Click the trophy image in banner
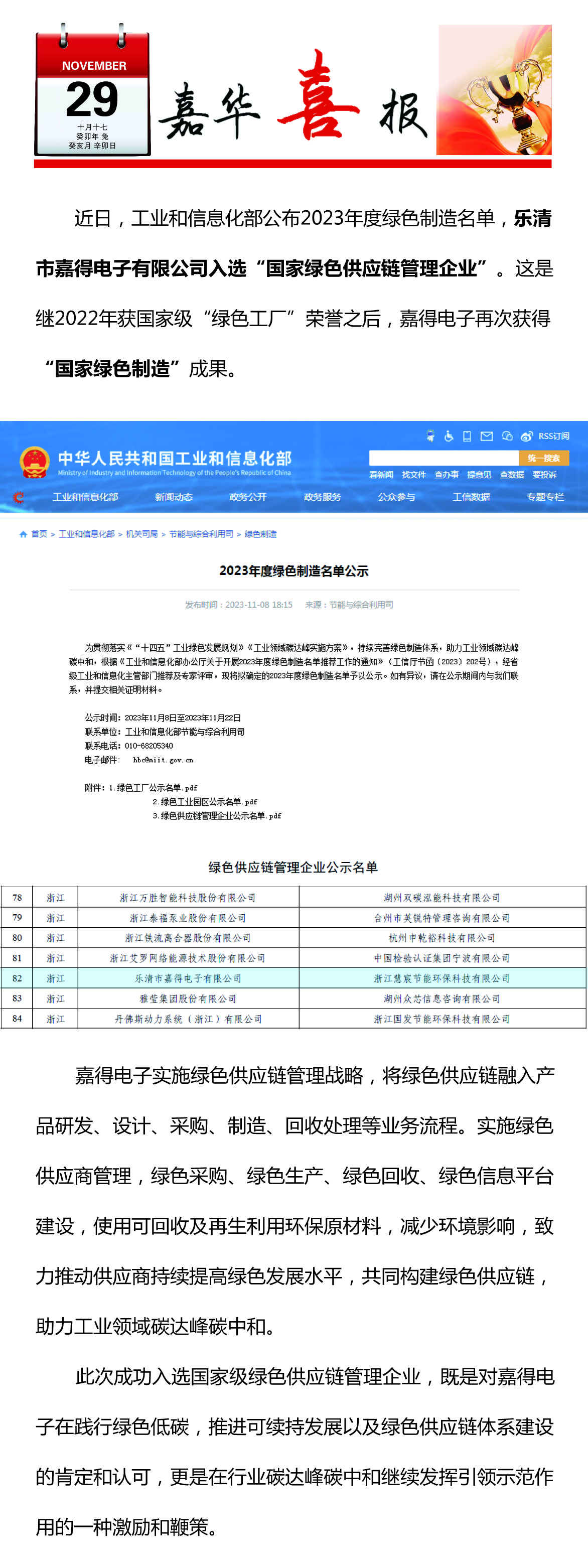588x1568 pixels. pyautogui.click(x=494, y=89)
